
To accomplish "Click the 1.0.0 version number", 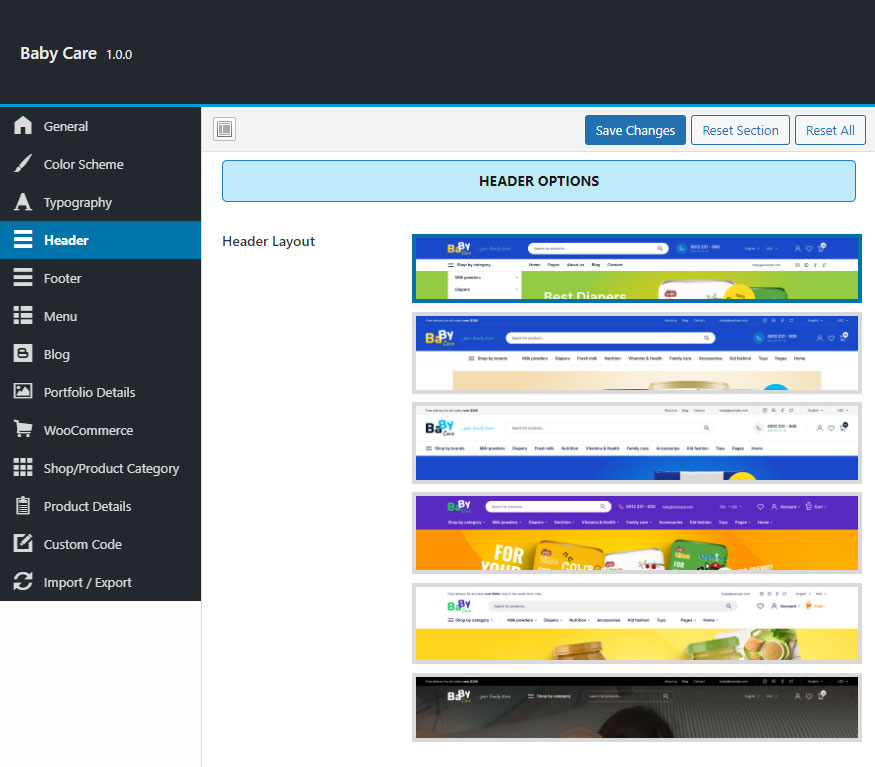I will click(119, 55).
